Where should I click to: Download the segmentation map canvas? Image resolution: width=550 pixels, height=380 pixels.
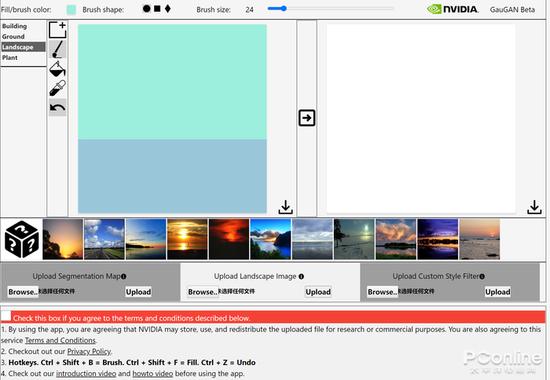pos(286,207)
